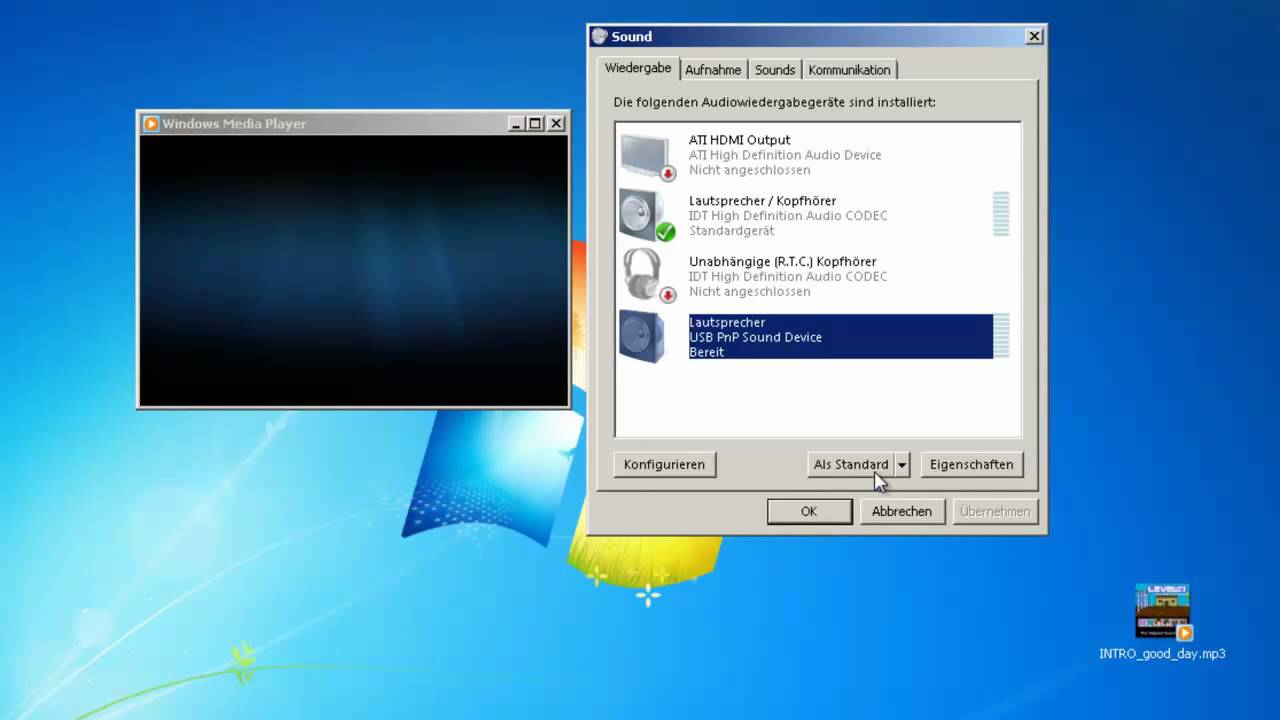Click the Lautsprecher / Kopfhörer speaker icon
This screenshot has height=720, width=1280.
[647, 216]
